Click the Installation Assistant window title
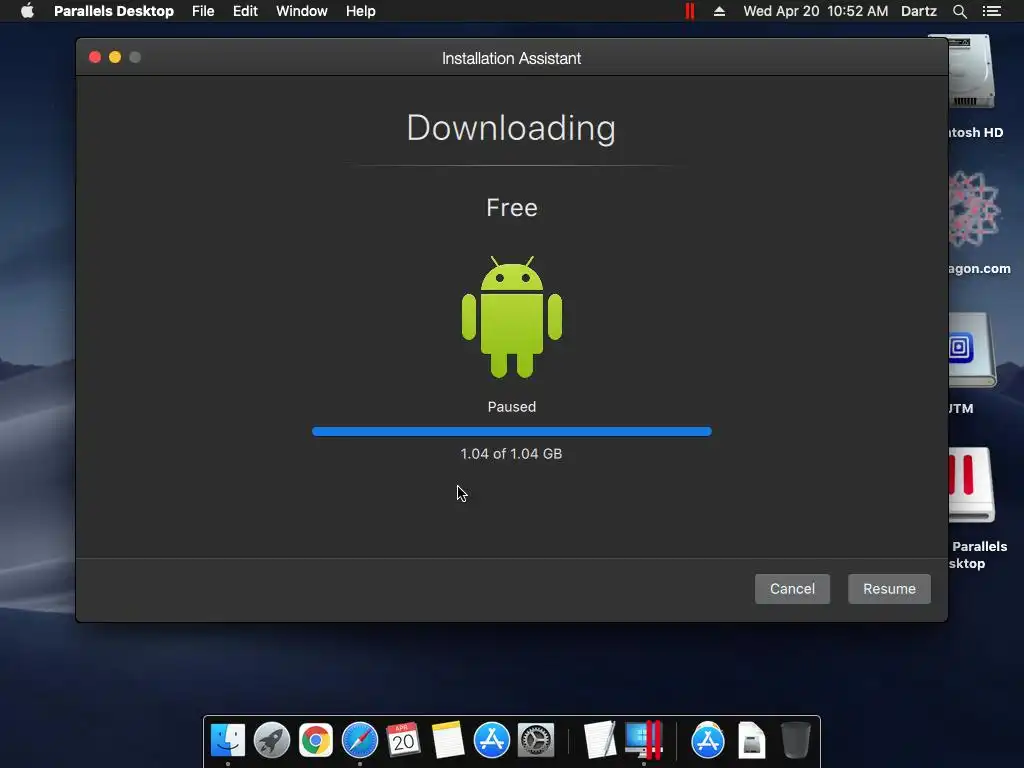This screenshot has height=768, width=1024. (x=511, y=58)
